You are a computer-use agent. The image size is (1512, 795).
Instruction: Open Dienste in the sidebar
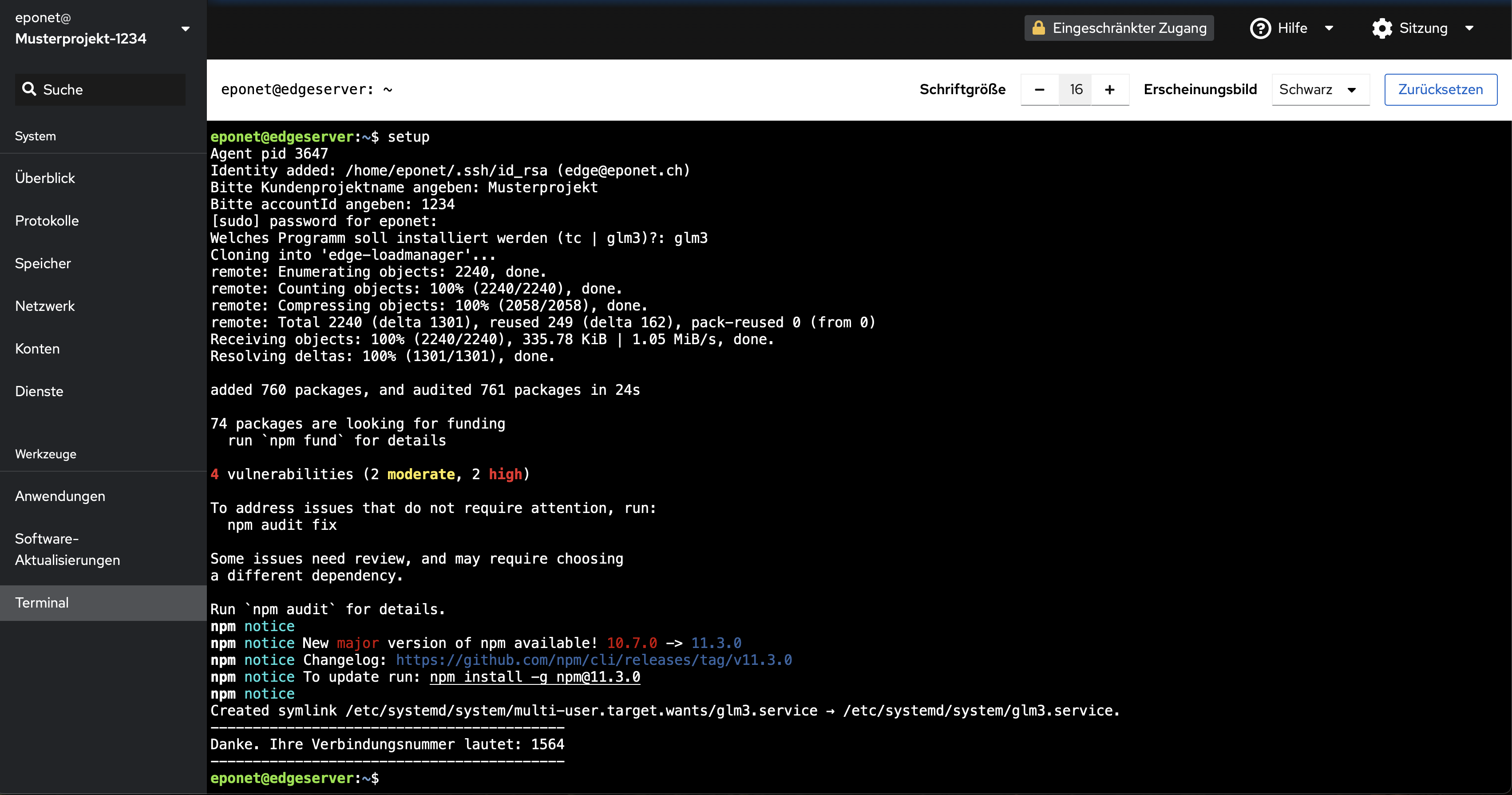point(103,391)
